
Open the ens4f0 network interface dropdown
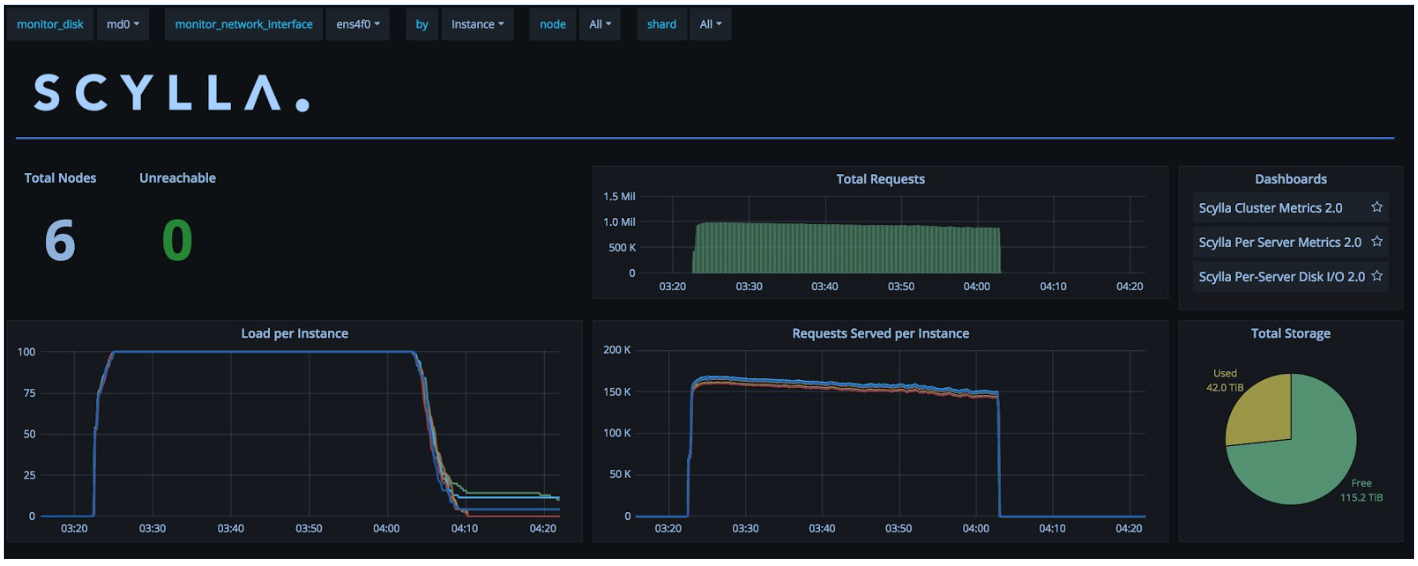[x=357, y=24]
